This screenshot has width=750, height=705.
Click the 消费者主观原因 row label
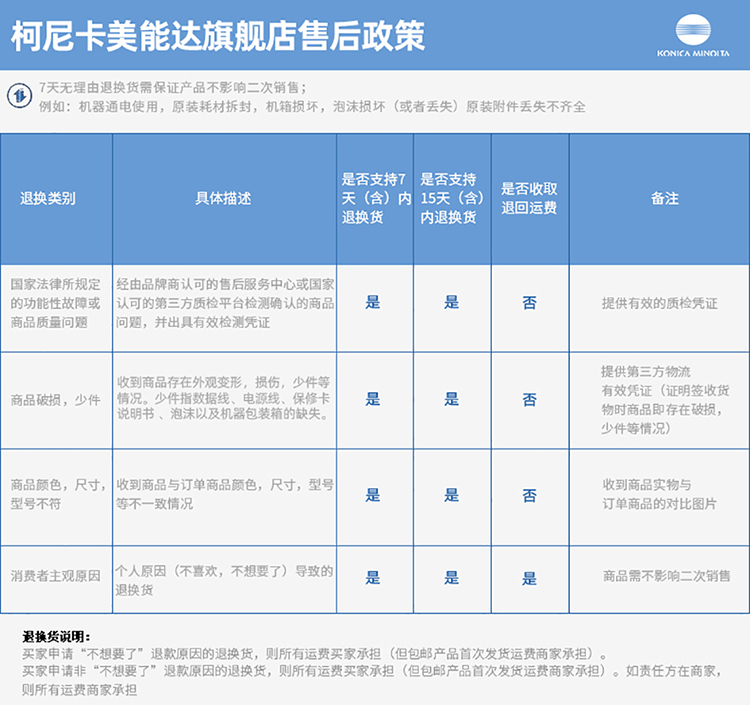tap(55, 576)
